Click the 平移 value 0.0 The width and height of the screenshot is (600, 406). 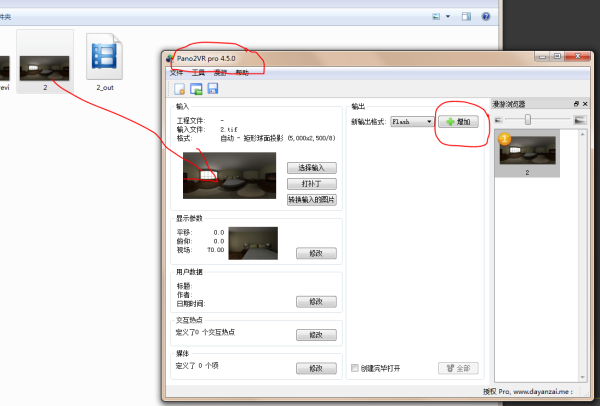219,232
